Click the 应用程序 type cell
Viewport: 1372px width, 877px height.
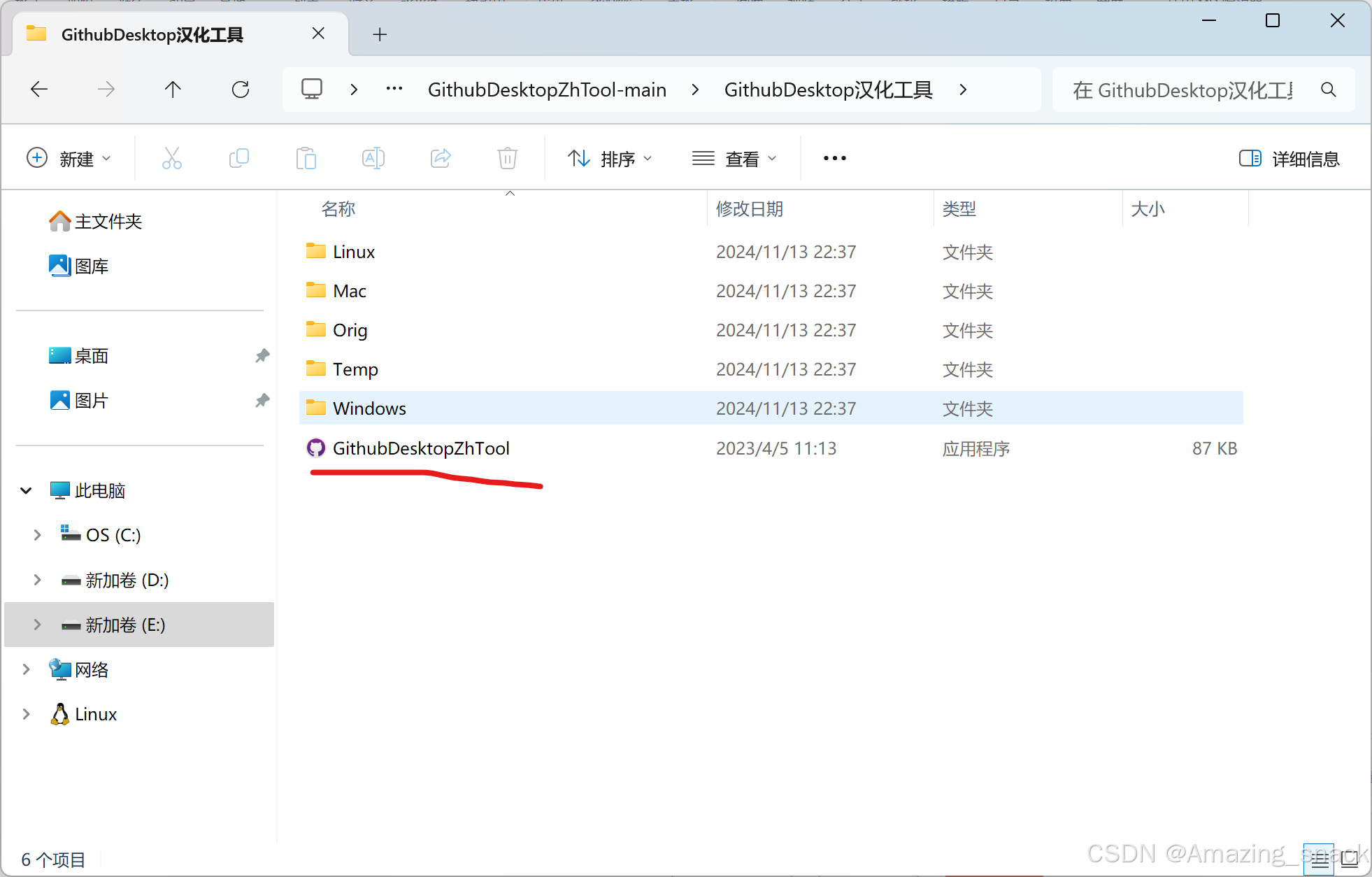(976, 448)
